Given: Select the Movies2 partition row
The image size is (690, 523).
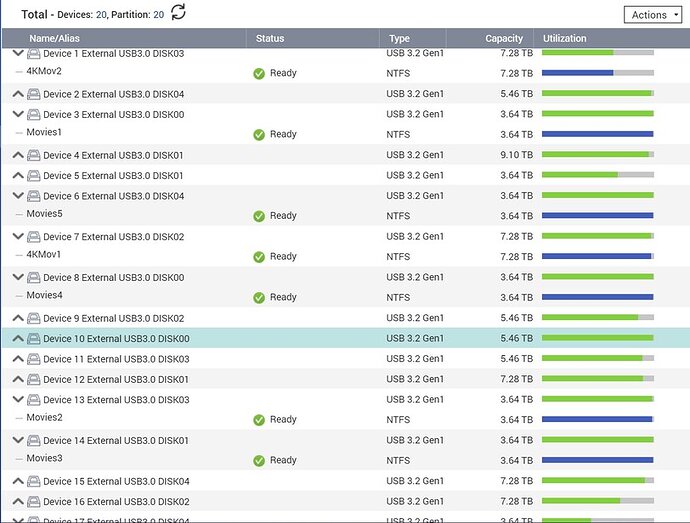Looking at the screenshot, I should pyautogui.click(x=345, y=419).
